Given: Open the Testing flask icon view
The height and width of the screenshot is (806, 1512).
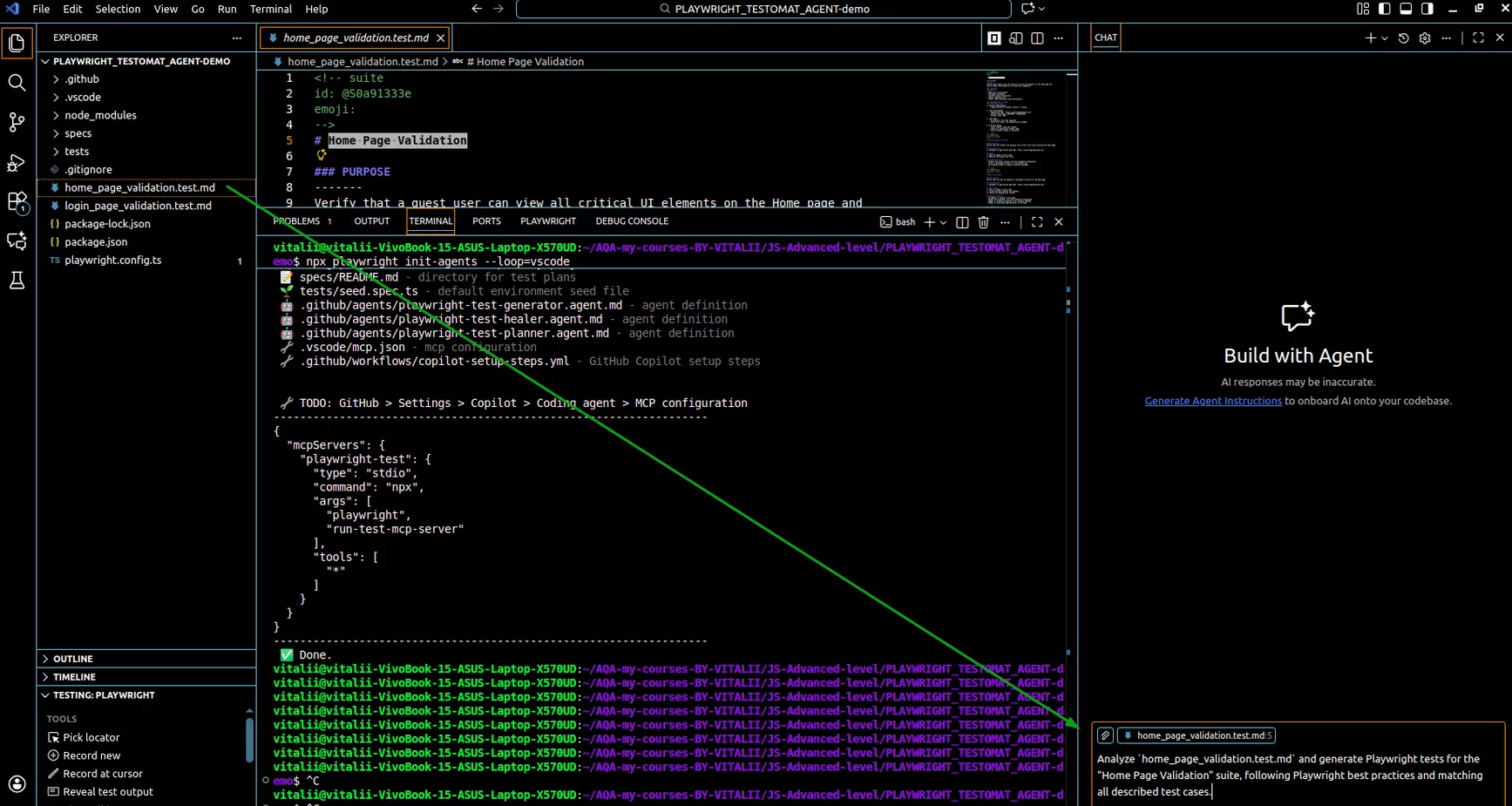Looking at the screenshot, I should [17, 281].
